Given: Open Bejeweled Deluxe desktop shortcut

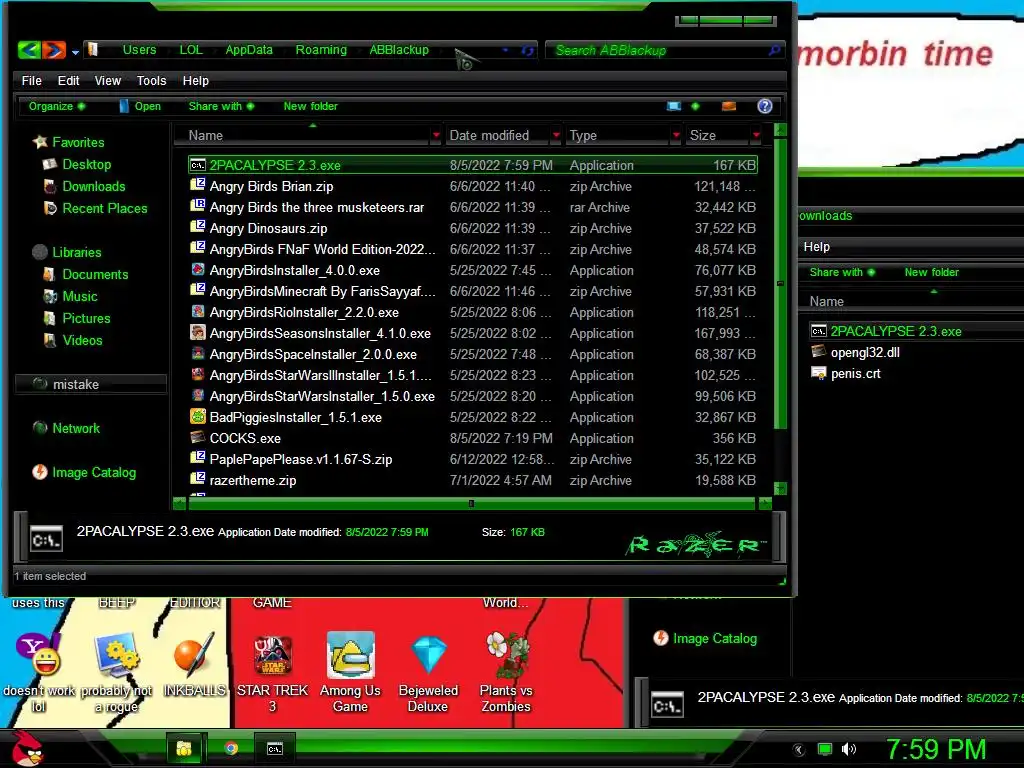Looking at the screenshot, I should pyautogui.click(x=428, y=672).
